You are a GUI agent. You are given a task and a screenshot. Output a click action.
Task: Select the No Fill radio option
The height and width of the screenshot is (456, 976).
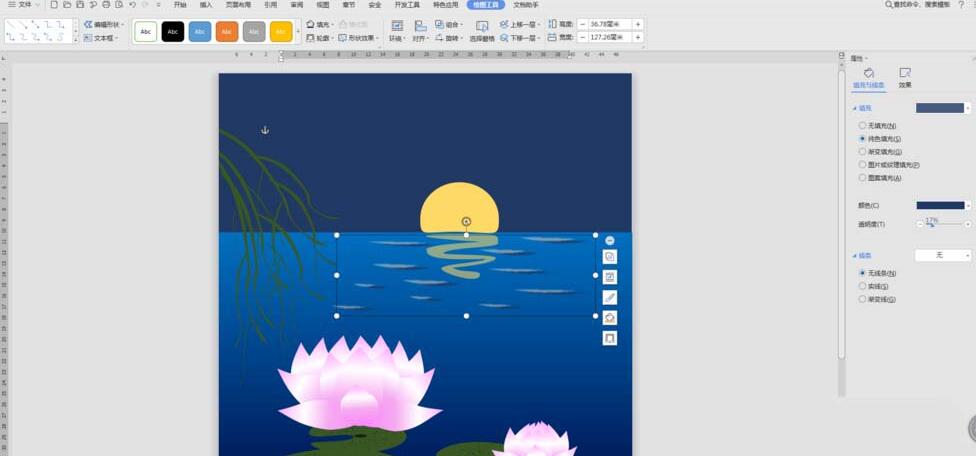(x=863, y=126)
